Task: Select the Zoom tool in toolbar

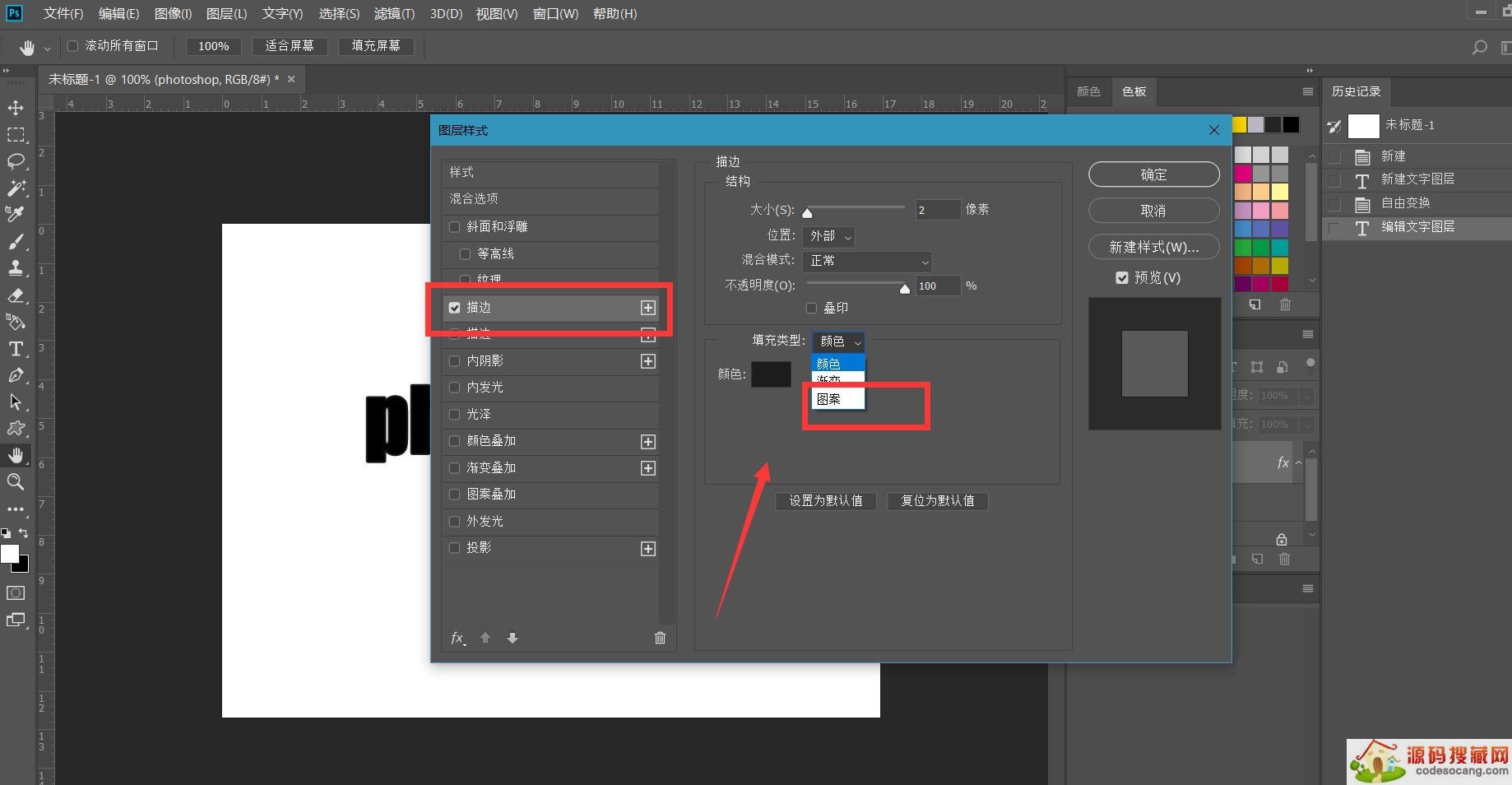Action: (x=16, y=482)
